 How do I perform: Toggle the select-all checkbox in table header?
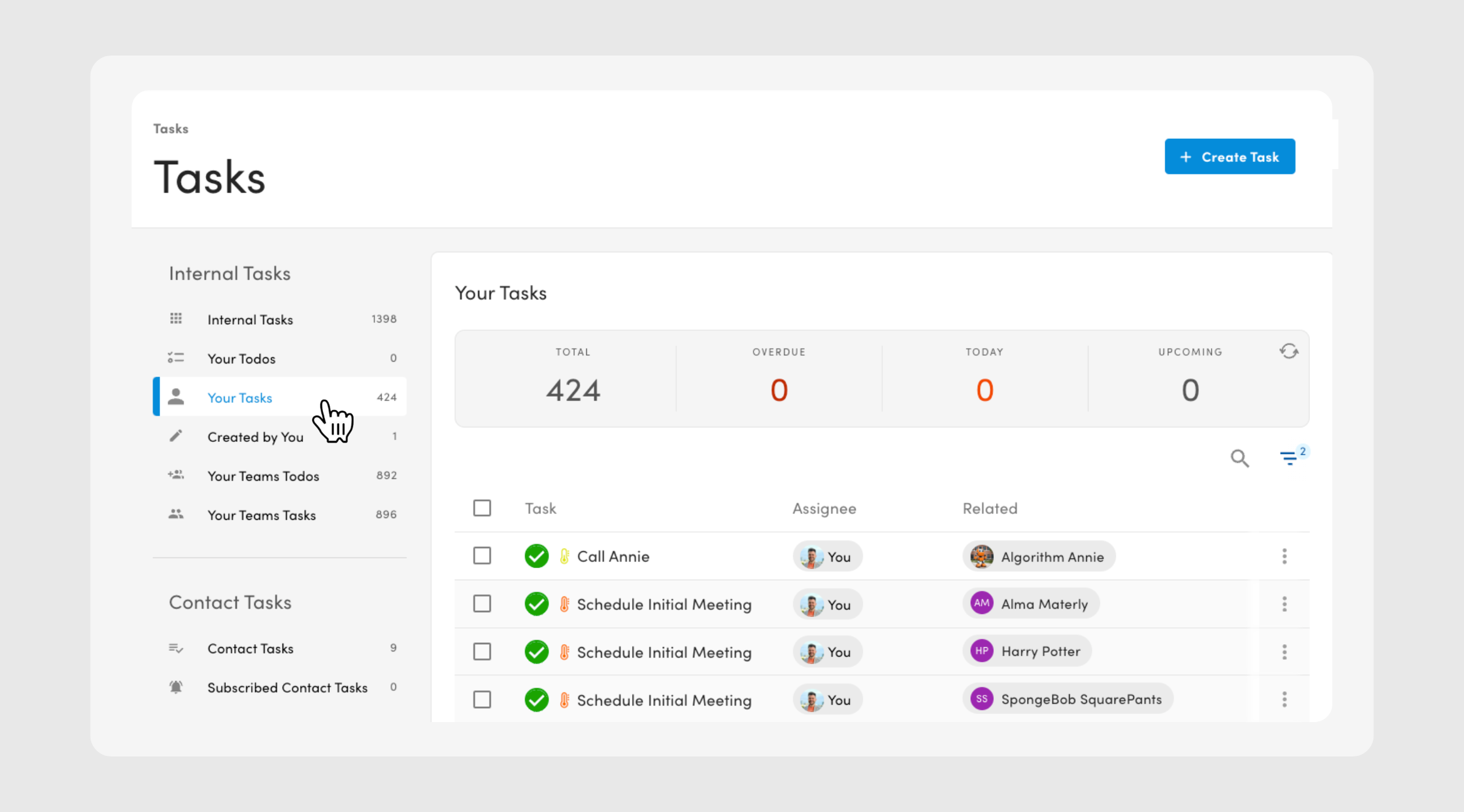[482, 508]
